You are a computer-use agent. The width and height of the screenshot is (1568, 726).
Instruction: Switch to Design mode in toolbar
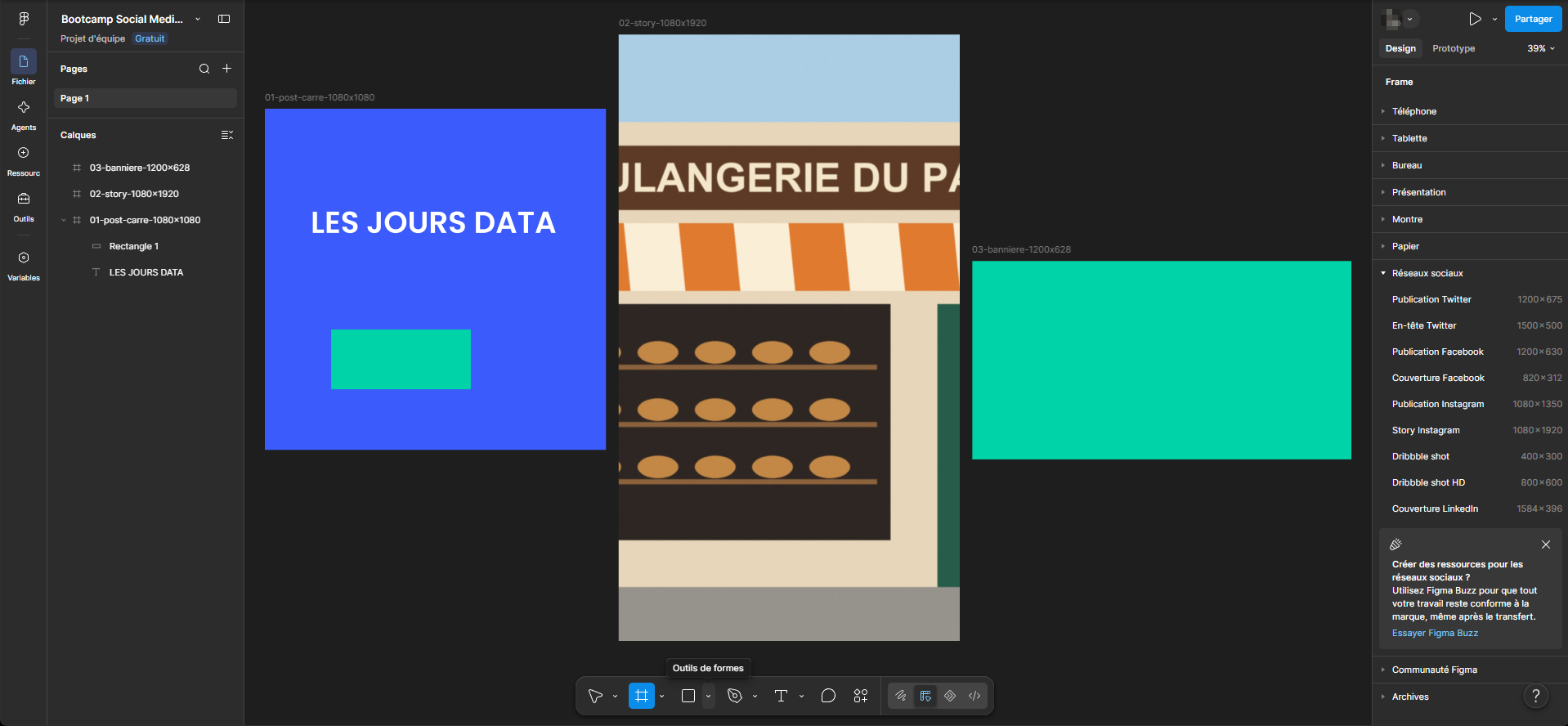click(x=925, y=696)
